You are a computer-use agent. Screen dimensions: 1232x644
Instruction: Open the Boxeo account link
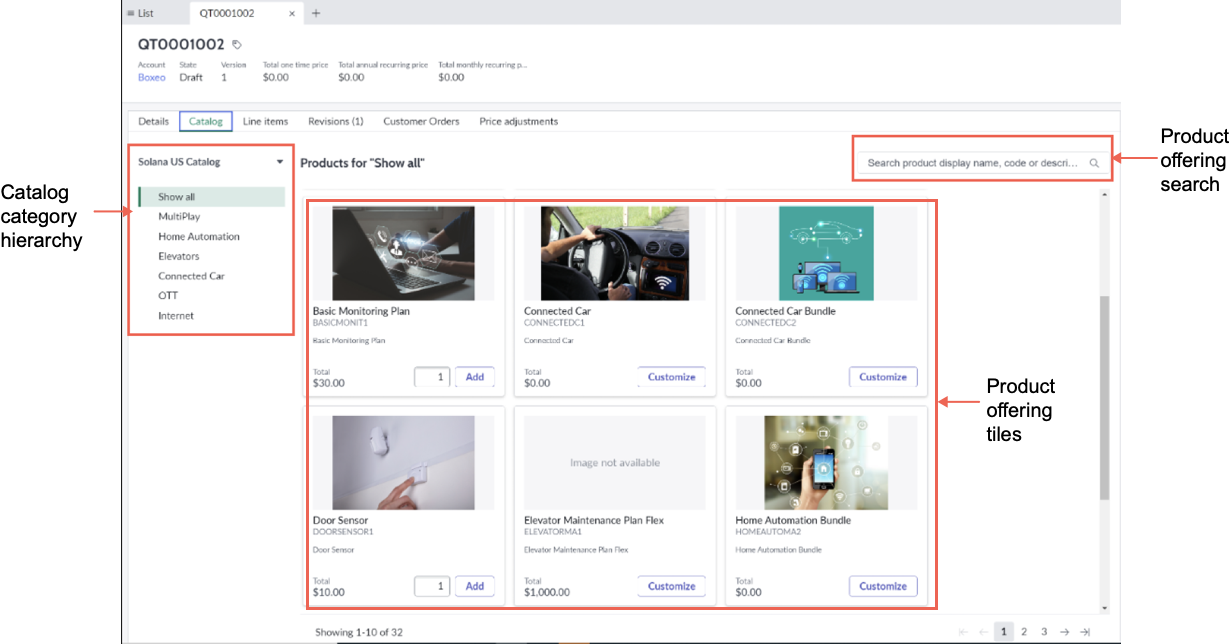pyautogui.click(x=151, y=77)
